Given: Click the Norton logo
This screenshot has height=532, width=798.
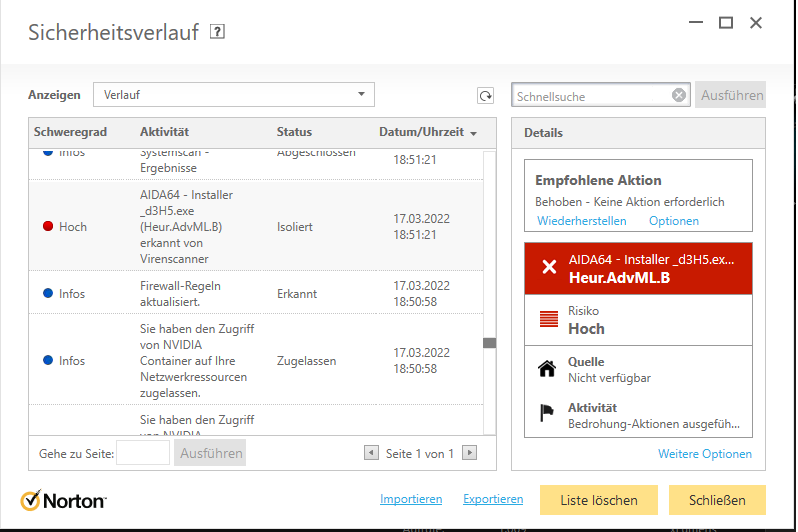Looking at the screenshot, I should tap(64, 500).
